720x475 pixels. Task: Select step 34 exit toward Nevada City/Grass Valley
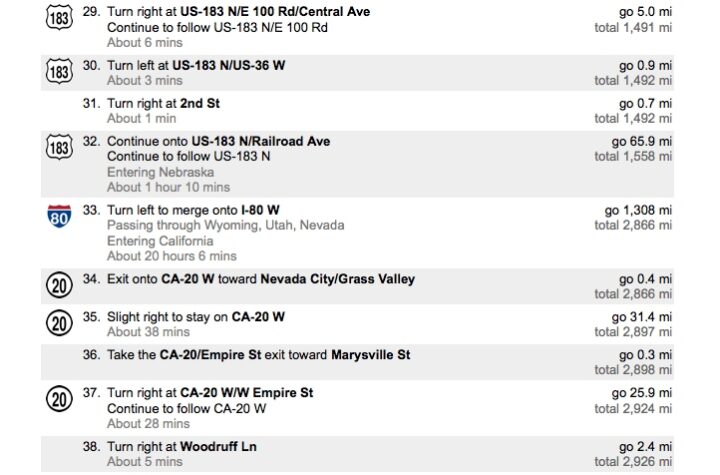click(x=357, y=286)
